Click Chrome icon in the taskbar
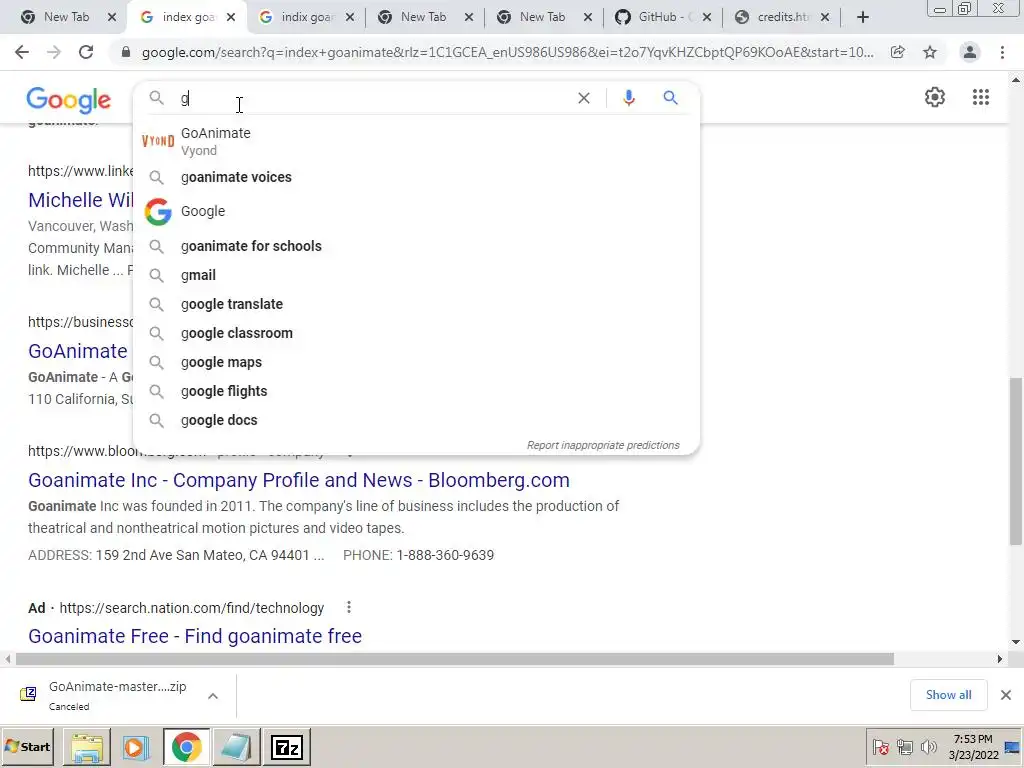 pos(187,747)
